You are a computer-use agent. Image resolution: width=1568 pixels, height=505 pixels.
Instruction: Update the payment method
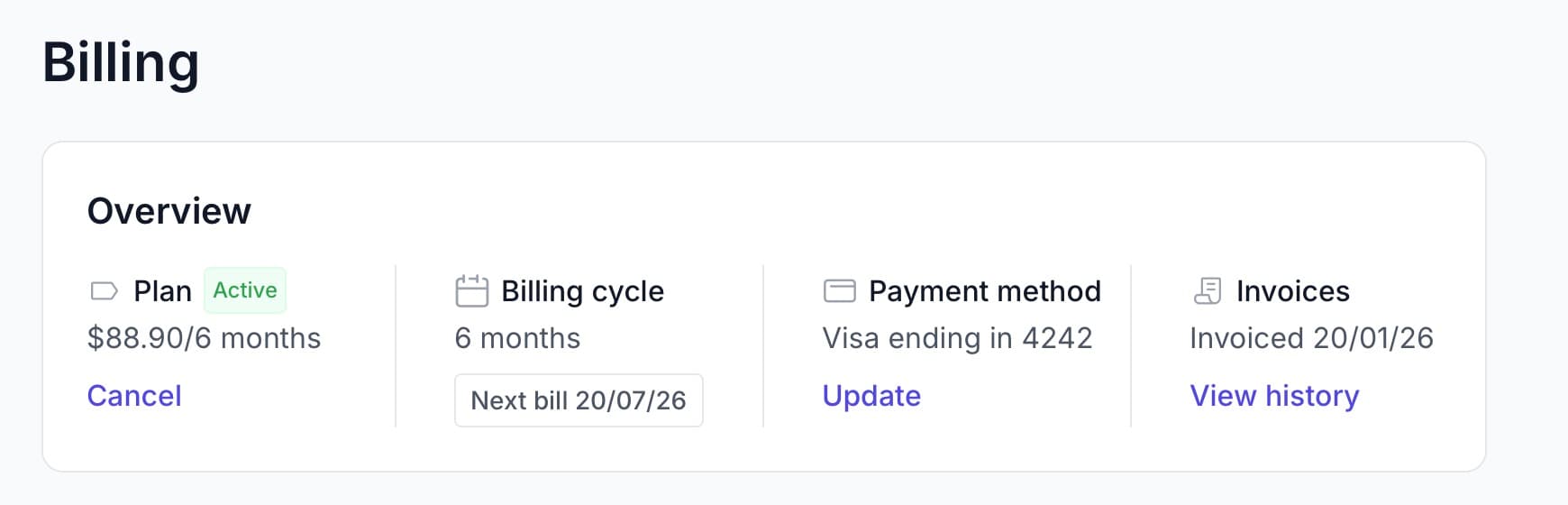[871, 396]
